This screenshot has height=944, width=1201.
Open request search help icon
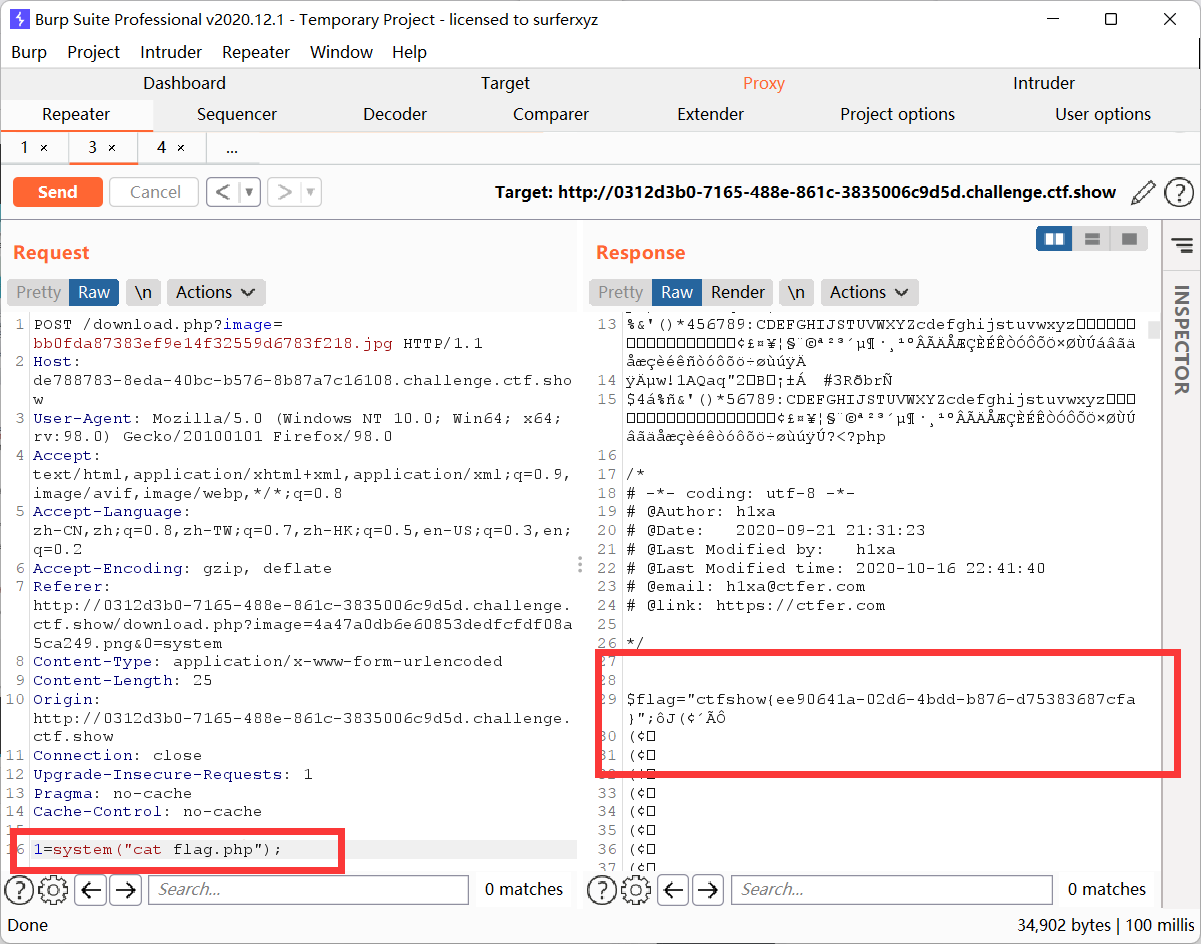tap(20, 889)
